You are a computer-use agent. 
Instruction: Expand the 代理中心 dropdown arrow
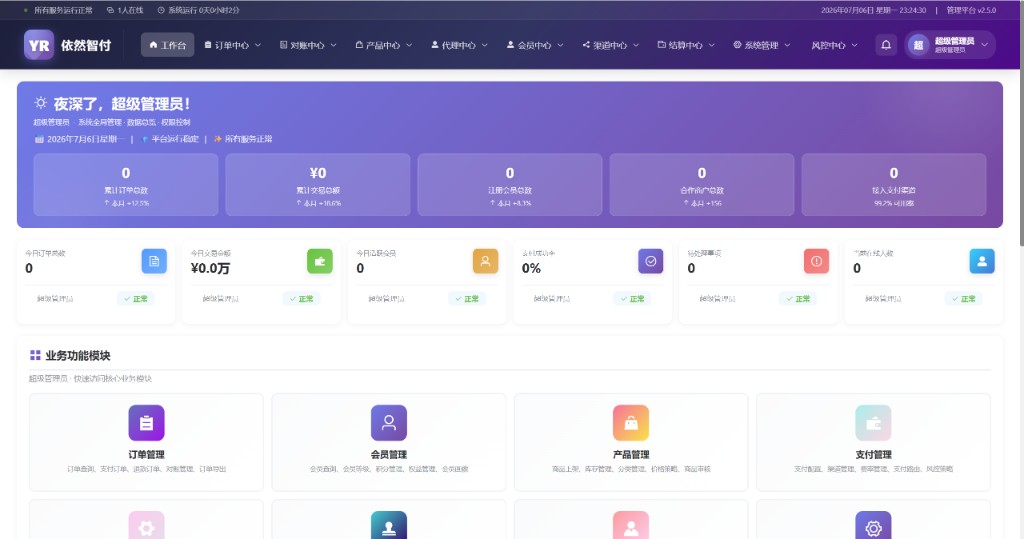(x=485, y=45)
